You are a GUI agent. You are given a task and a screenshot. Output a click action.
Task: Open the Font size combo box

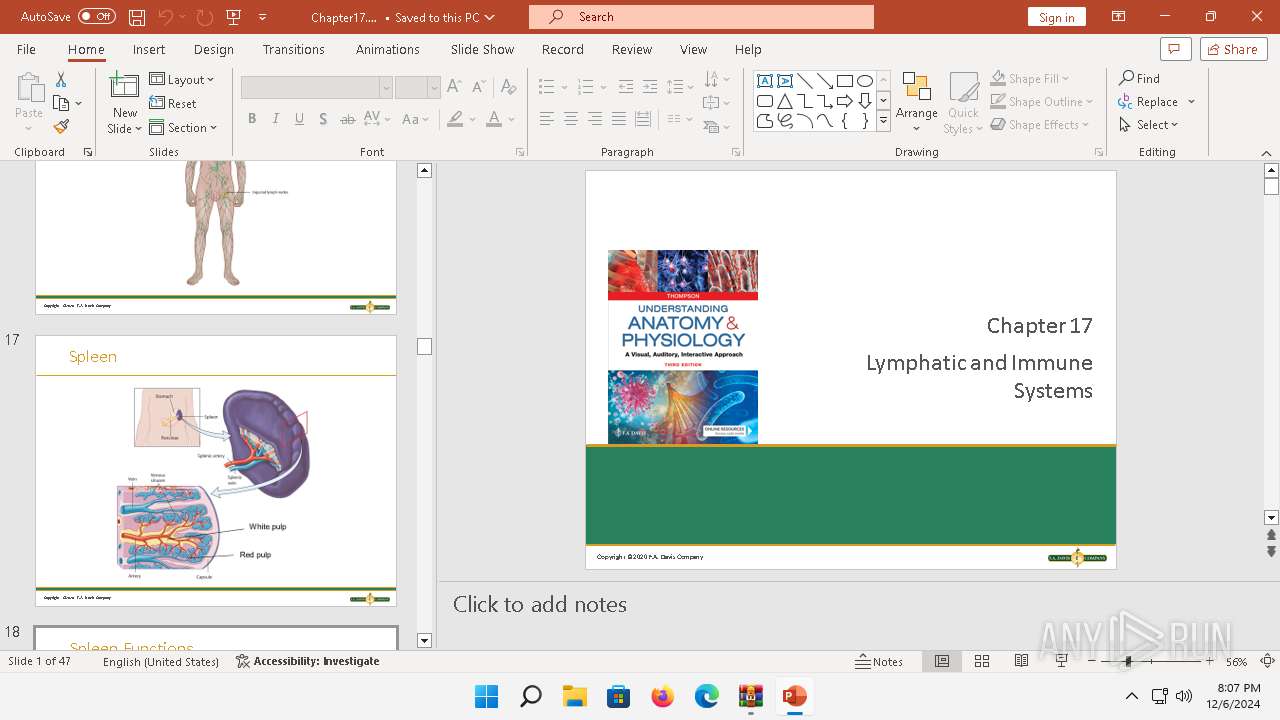pos(417,88)
